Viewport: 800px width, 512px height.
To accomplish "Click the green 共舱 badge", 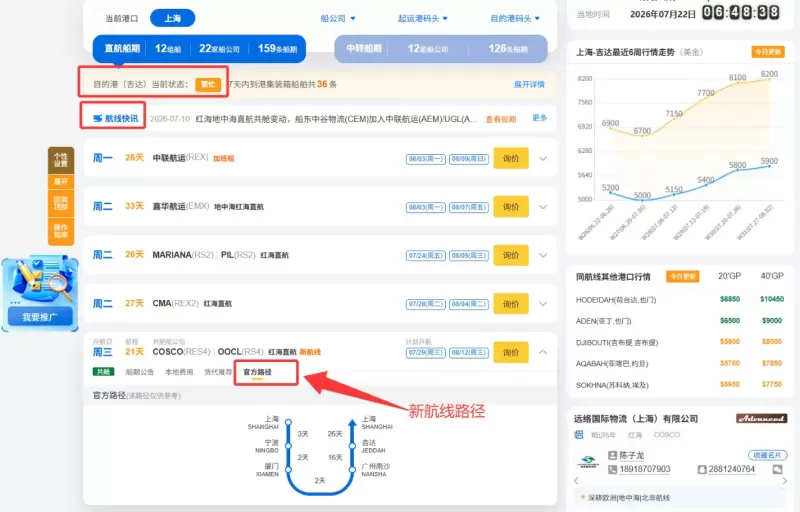I will coord(104,372).
